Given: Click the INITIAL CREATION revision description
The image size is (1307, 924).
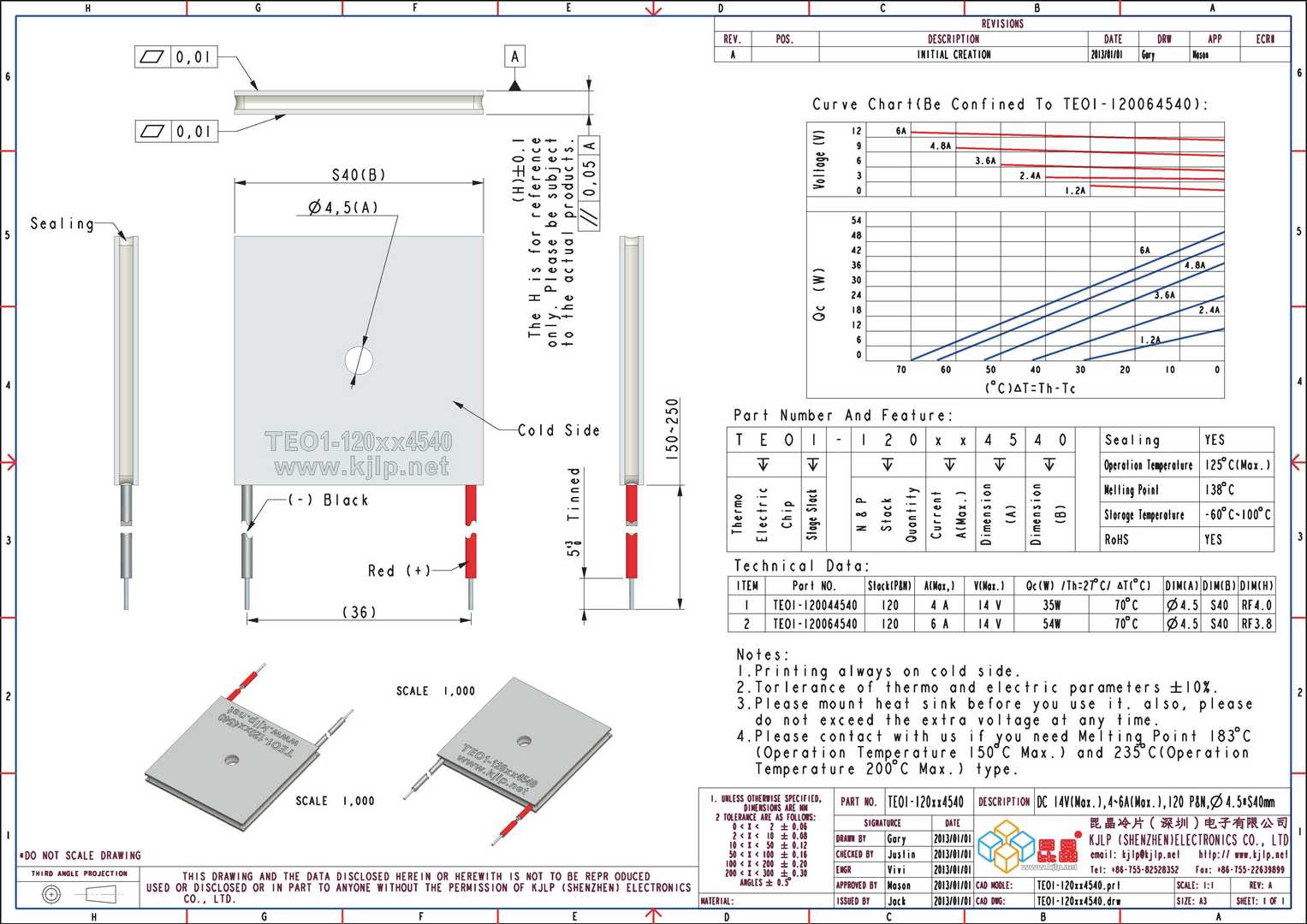Looking at the screenshot, I should [954, 54].
